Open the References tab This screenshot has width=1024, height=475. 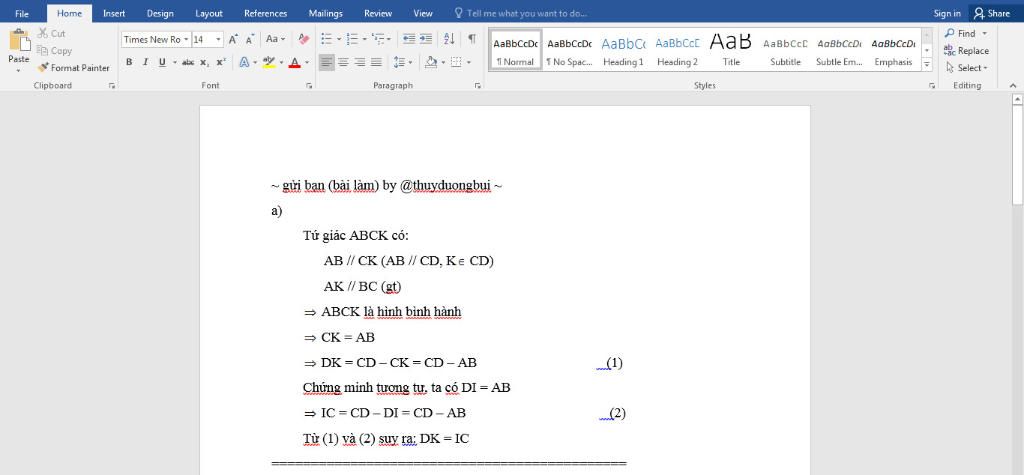pos(265,13)
